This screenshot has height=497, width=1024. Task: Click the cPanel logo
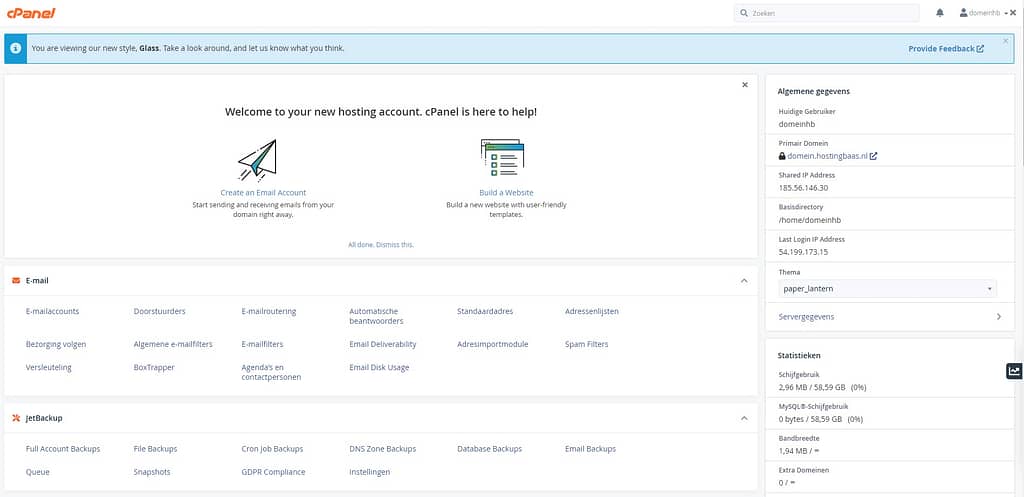point(31,13)
